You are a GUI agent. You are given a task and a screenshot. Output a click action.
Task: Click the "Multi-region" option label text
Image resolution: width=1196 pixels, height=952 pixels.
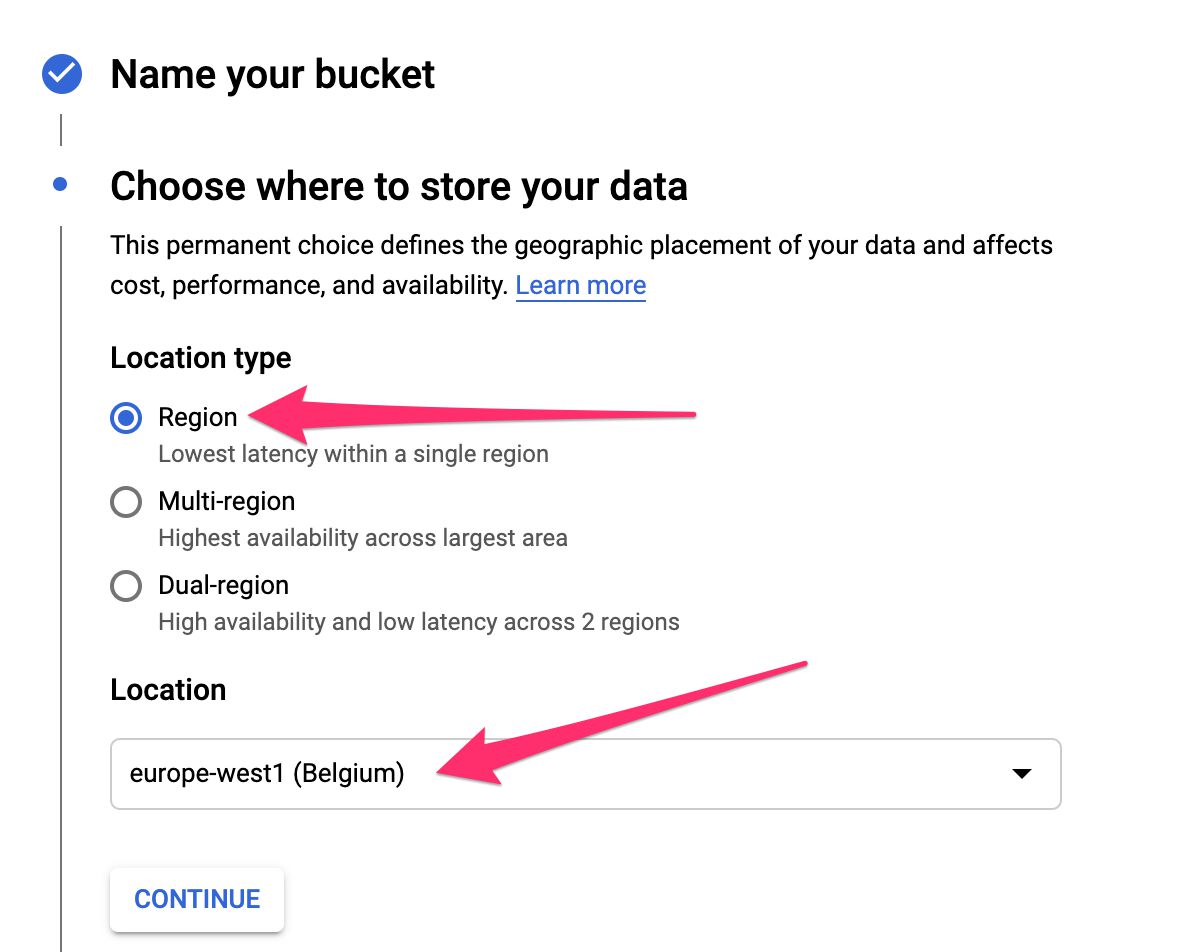click(x=227, y=501)
